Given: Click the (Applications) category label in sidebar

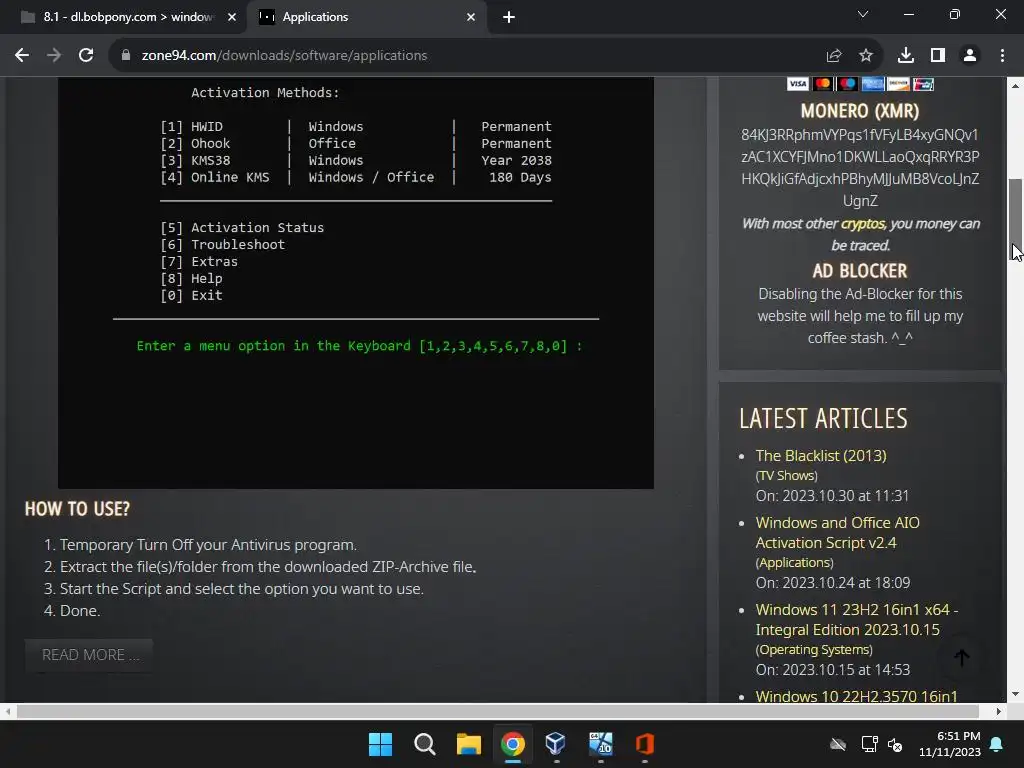Looking at the screenshot, I should pos(794,562).
